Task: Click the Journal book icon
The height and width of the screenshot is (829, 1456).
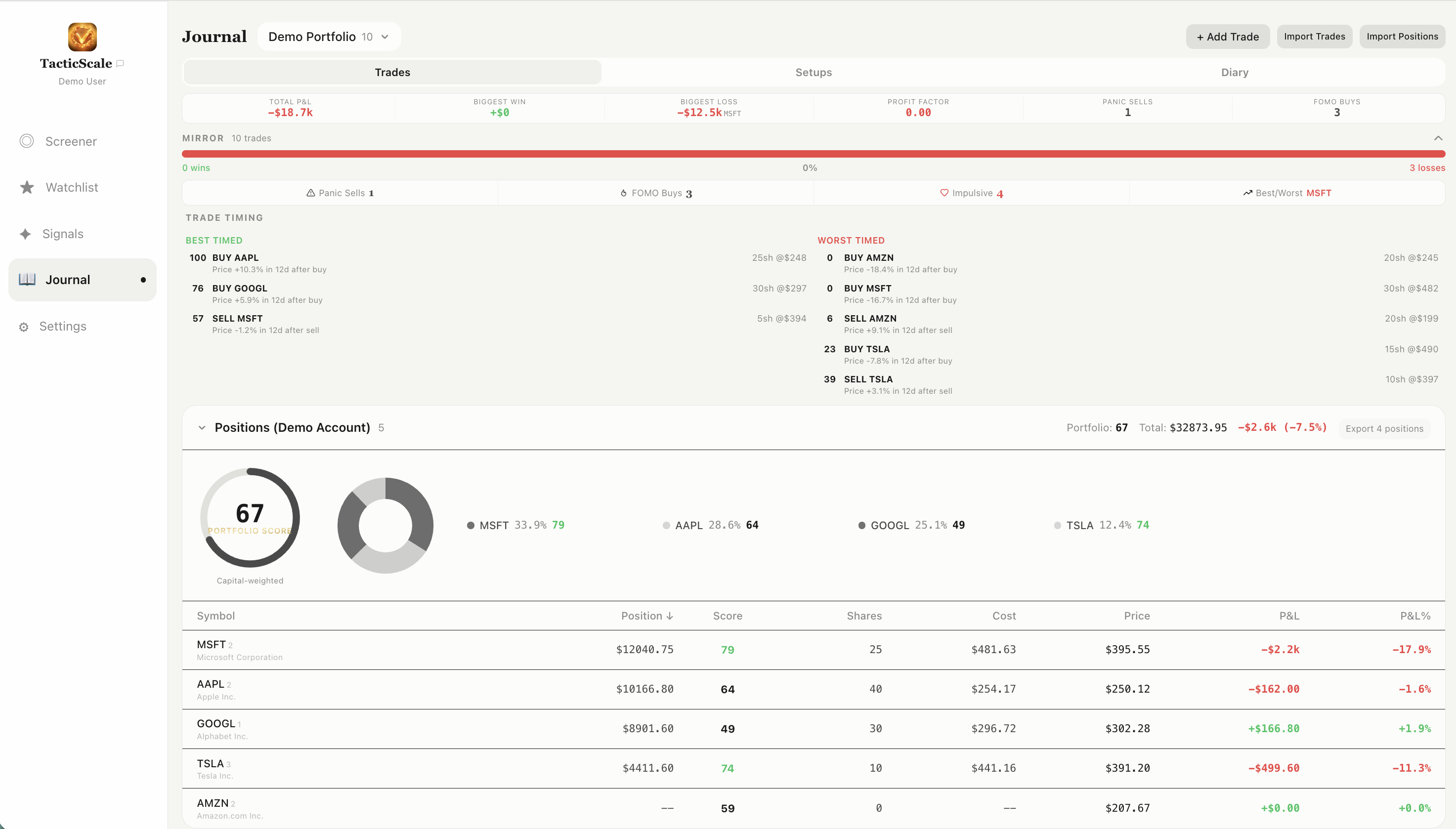Action: [x=27, y=280]
